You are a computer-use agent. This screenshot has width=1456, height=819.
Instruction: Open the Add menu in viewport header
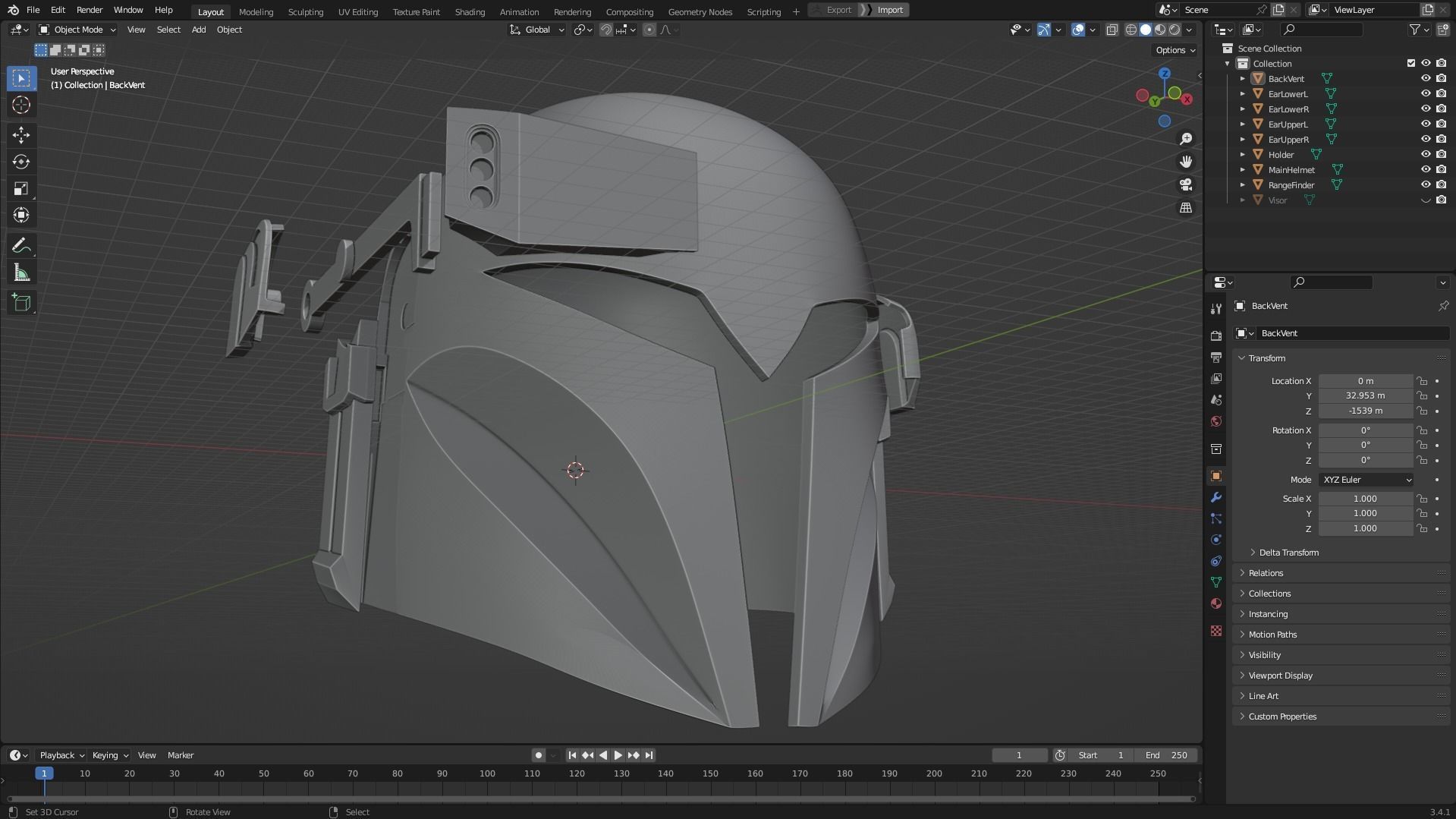tap(199, 30)
